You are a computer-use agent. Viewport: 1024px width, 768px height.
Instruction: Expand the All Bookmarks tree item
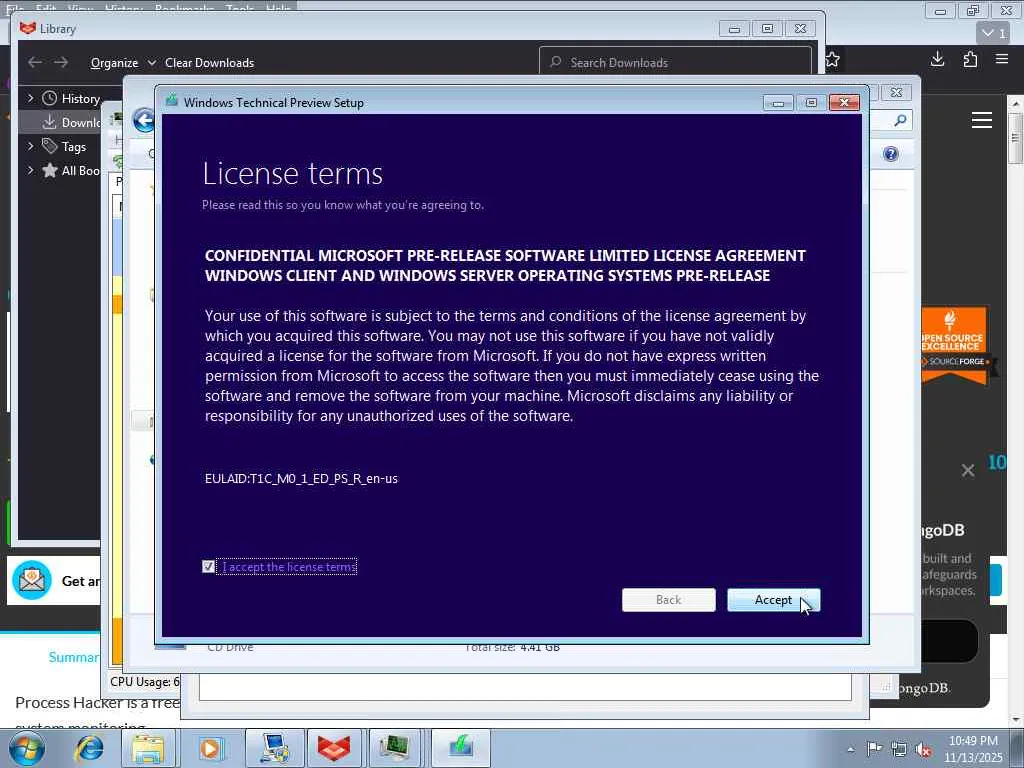coord(30,170)
